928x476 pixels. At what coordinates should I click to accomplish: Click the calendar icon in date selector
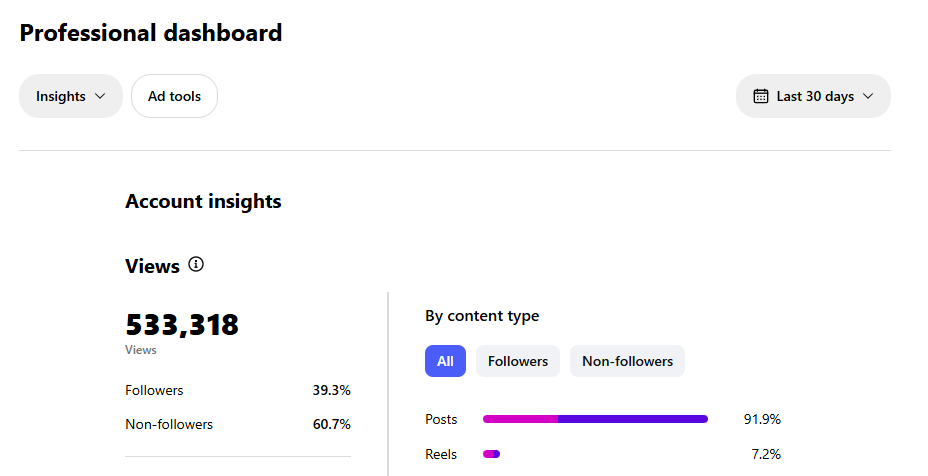click(x=760, y=96)
